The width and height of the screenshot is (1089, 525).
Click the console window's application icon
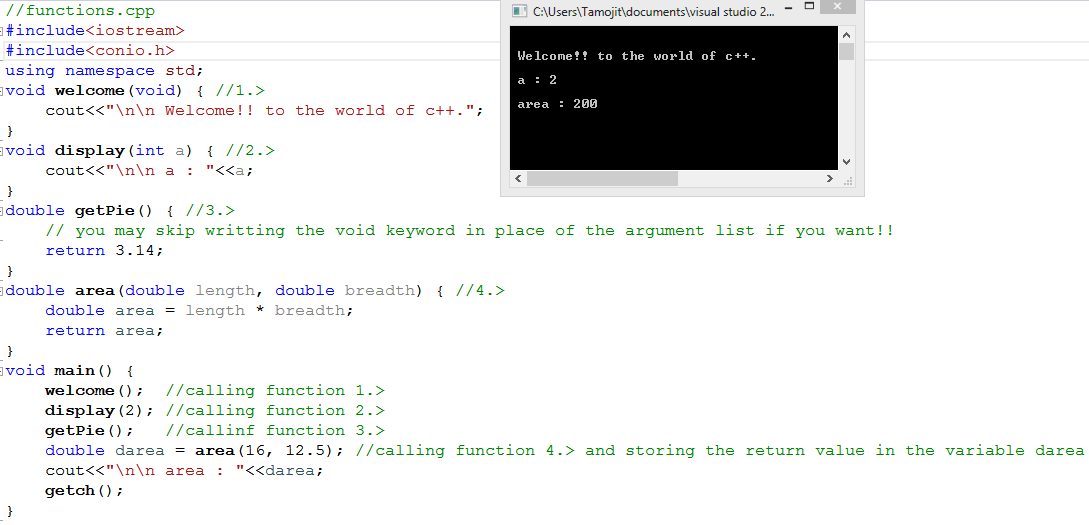coord(517,10)
